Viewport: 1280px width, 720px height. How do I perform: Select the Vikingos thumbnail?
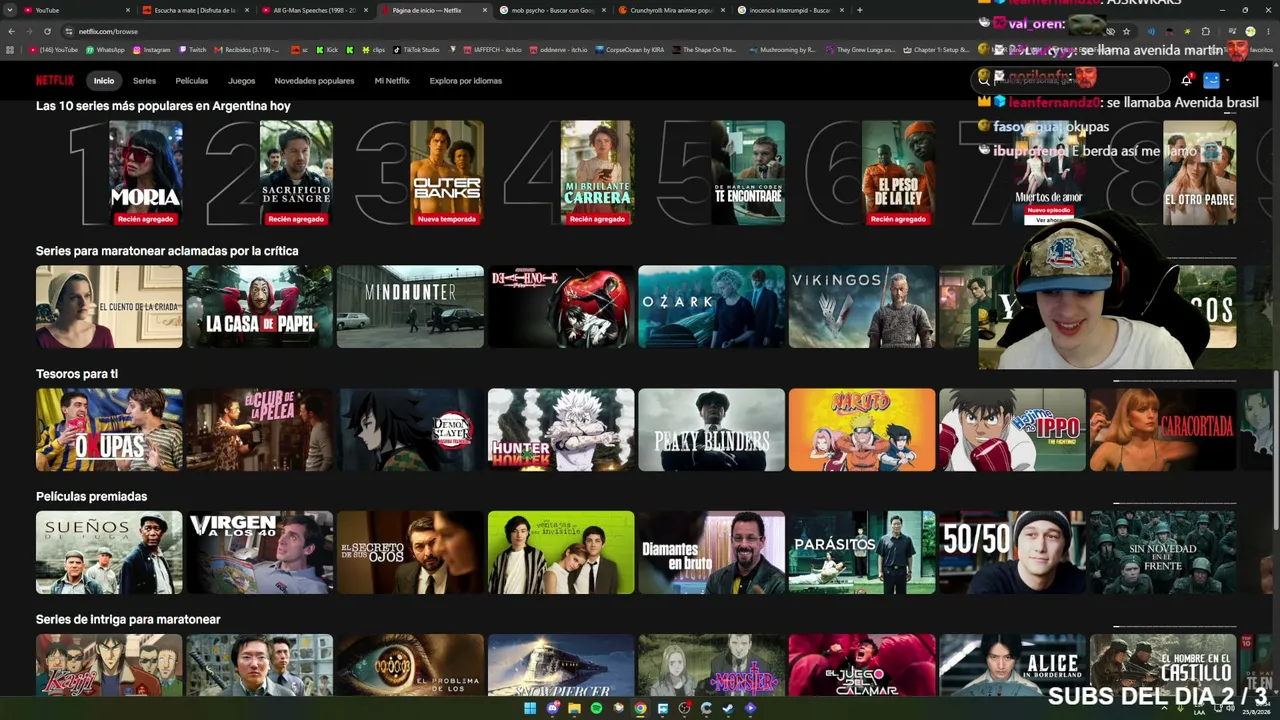tap(862, 307)
